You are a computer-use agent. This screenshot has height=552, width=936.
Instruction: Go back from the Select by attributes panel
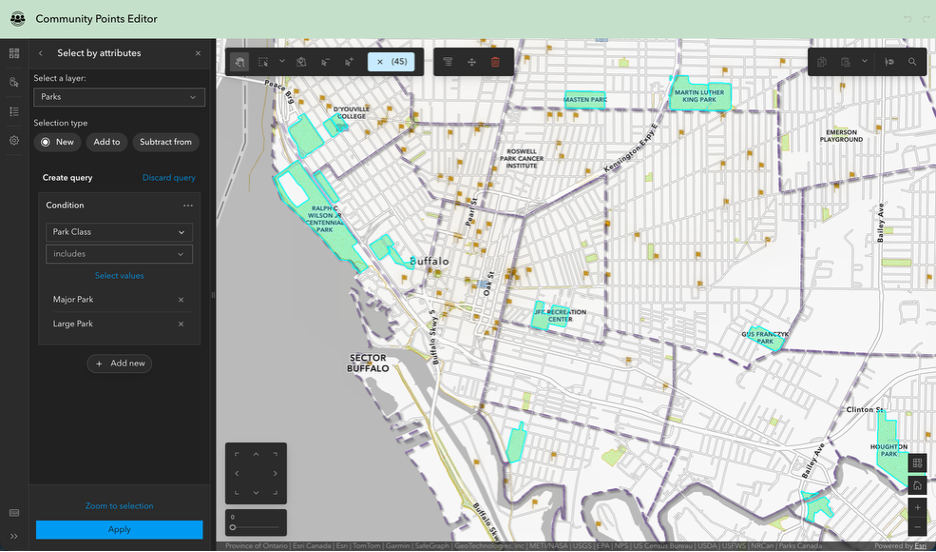[x=41, y=53]
